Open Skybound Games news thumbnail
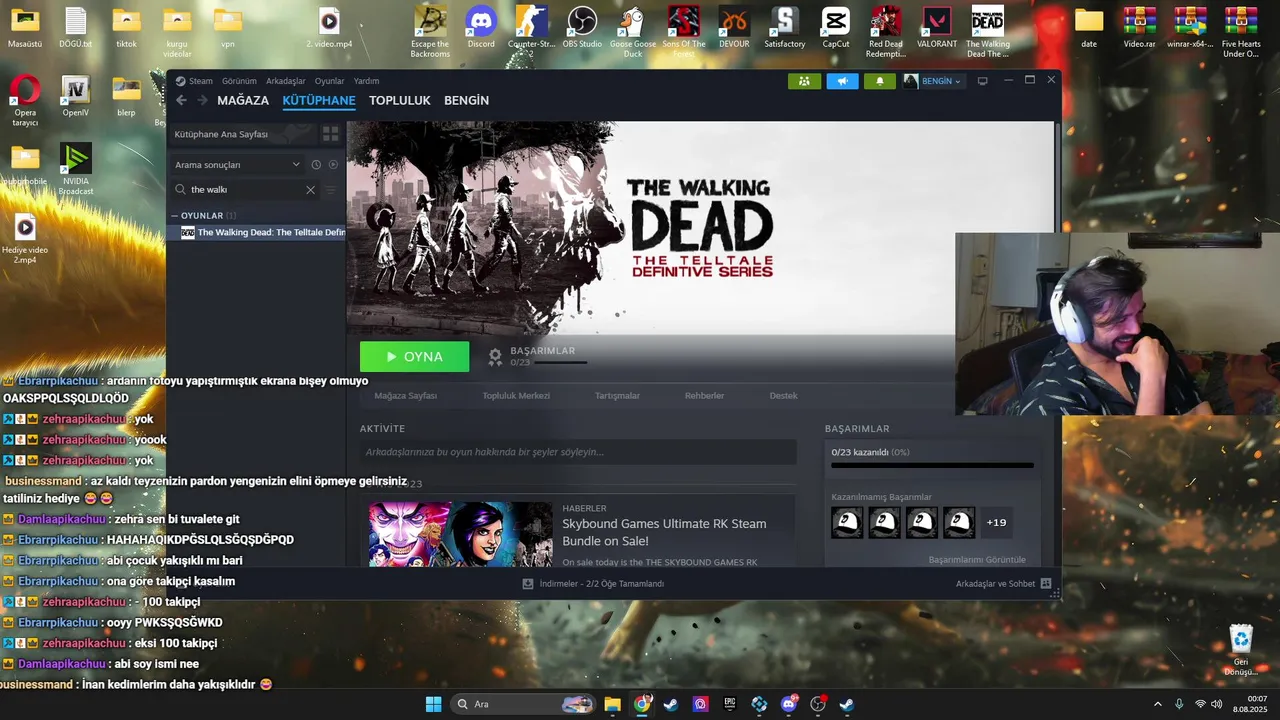Image resolution: width=1280 pixels, height=720 pixels. pos(460,534)
